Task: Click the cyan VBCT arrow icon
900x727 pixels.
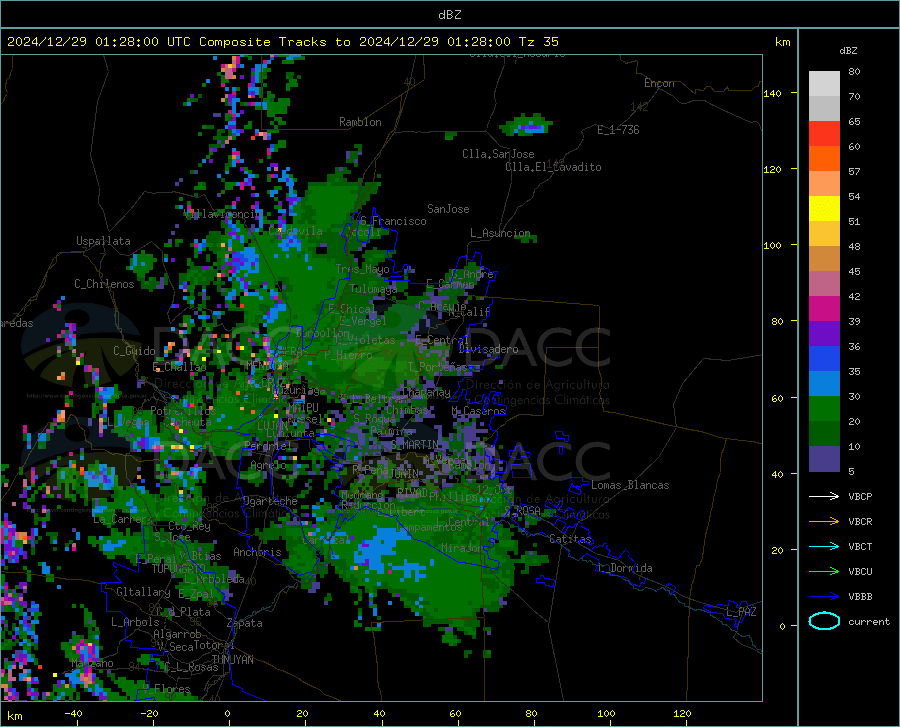Action: (824, 546)
